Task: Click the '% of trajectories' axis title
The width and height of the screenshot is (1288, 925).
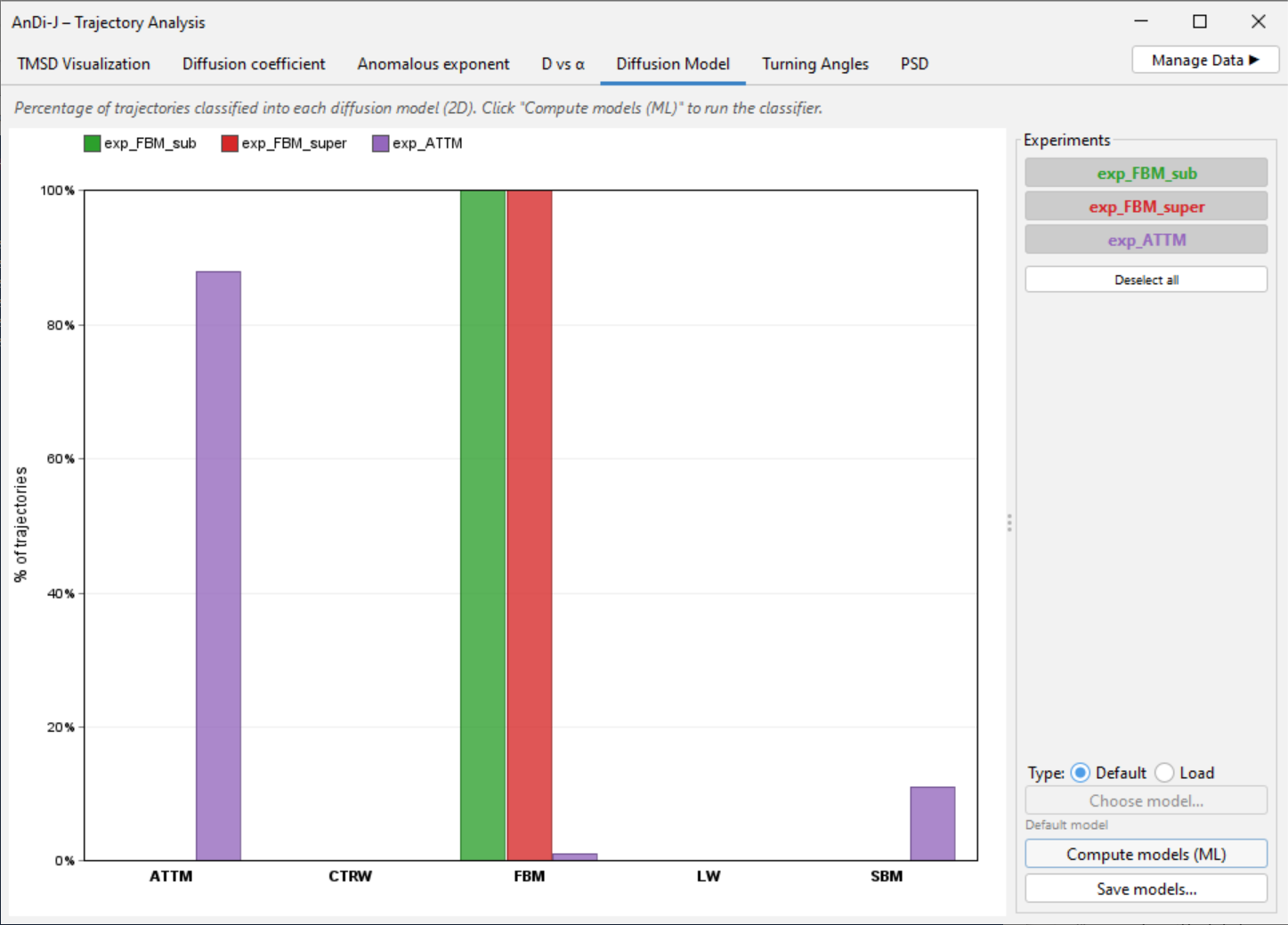Action: (20, 524)
